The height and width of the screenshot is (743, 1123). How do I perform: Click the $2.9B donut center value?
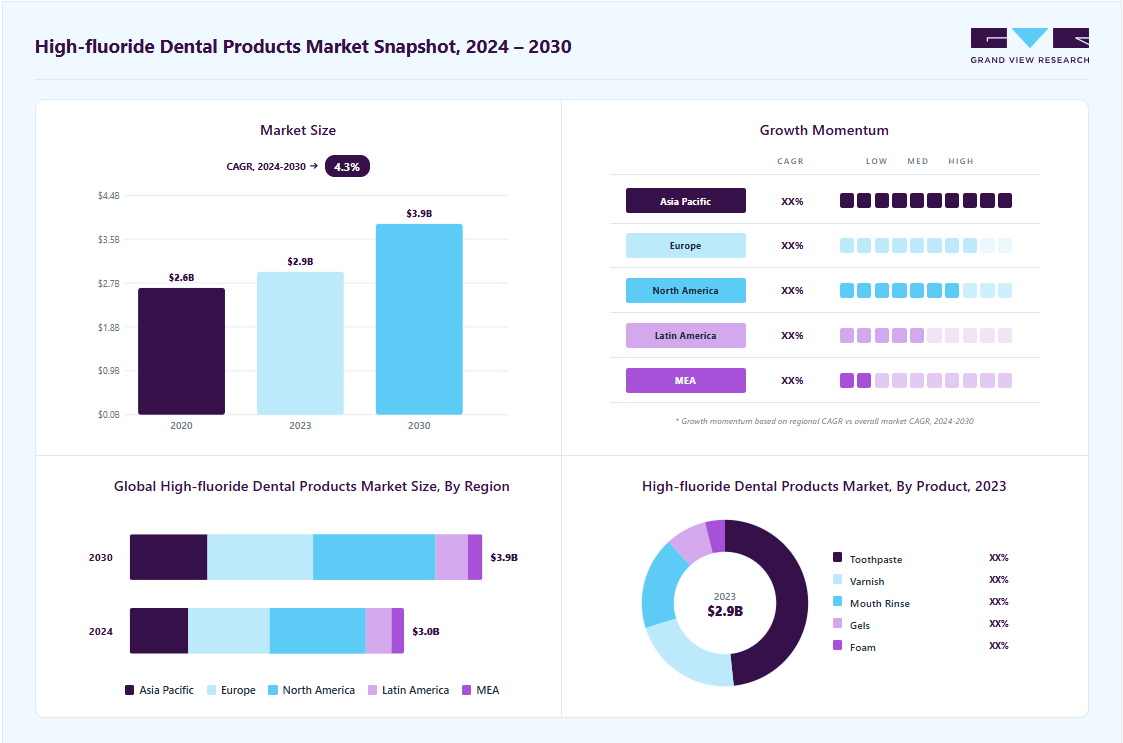(x=725, y=611)
